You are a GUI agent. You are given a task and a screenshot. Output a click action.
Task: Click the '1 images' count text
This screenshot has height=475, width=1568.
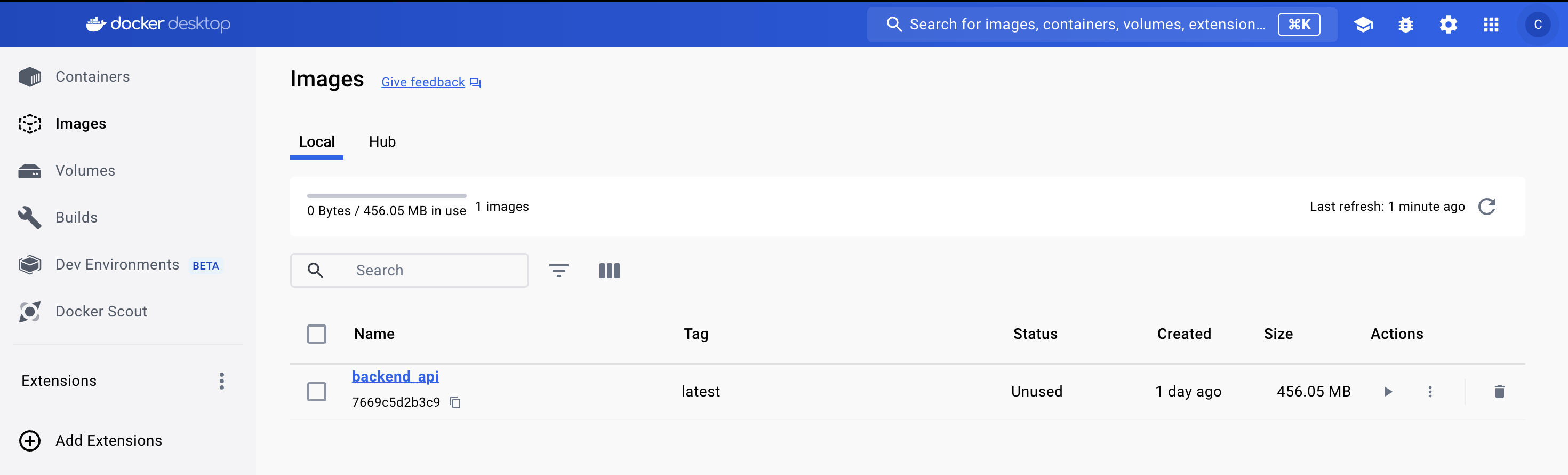502,207
